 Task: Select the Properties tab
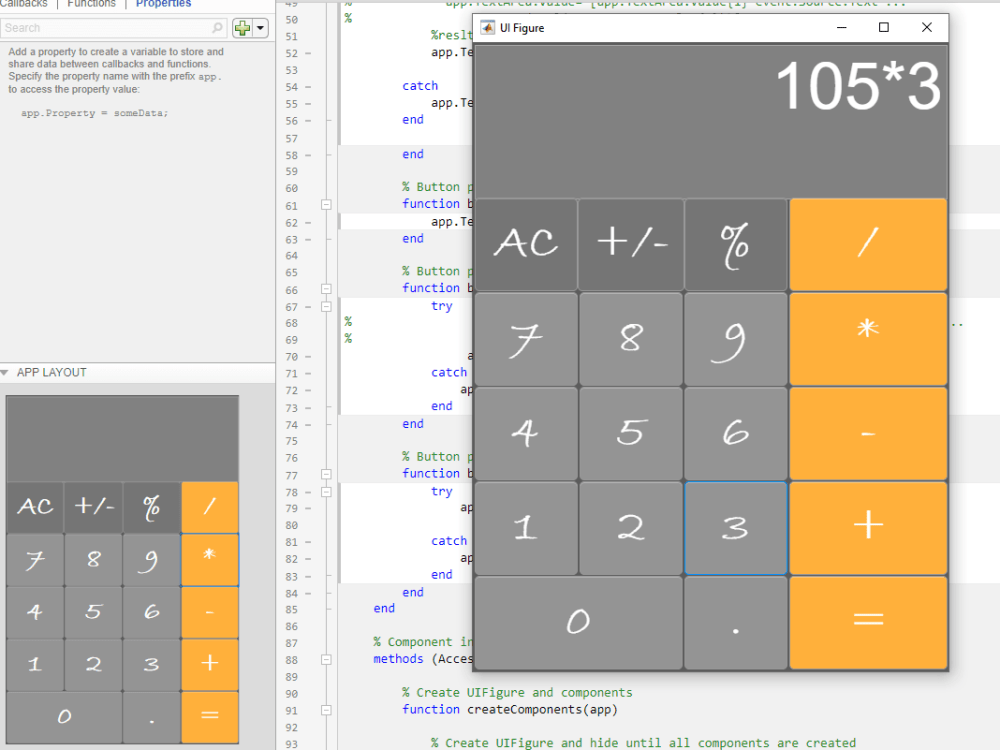[163, 3]
